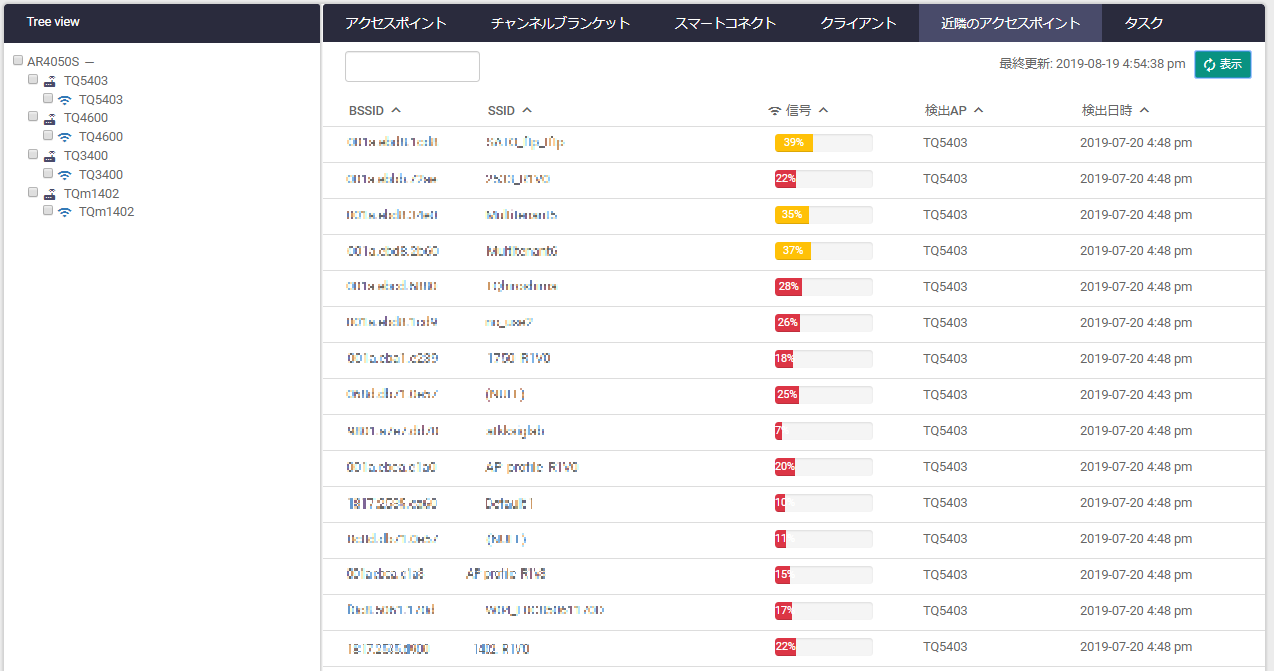1274x671 pixels.
Task: Open the チャンネルブランケット tab
Action: [x=561, y=23]
